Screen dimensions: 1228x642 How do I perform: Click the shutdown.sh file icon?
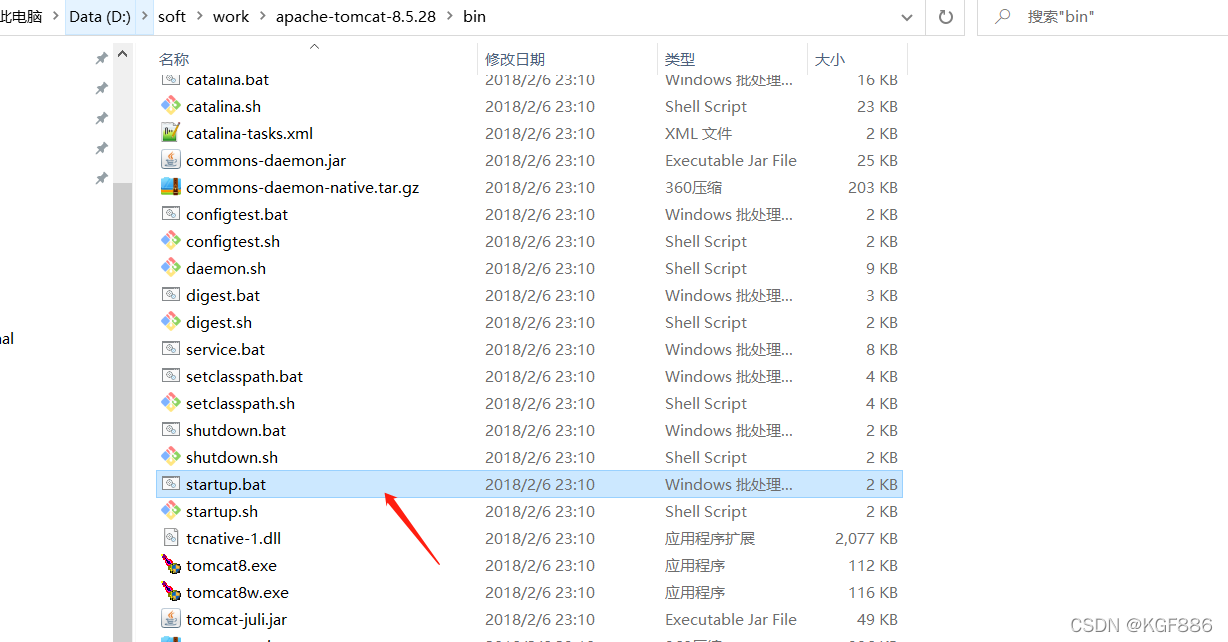[170, 457]
